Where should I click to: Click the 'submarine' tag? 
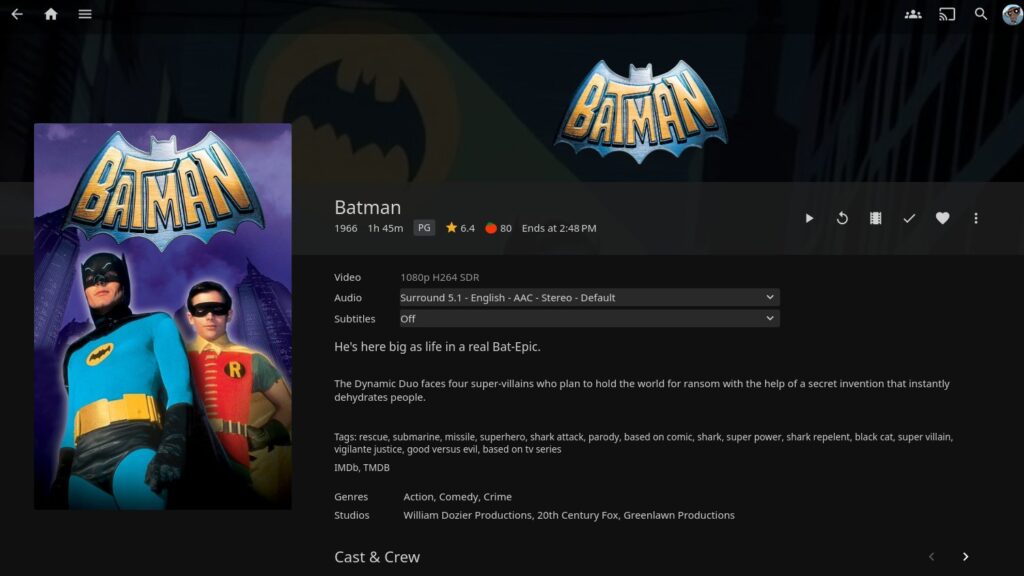415,437
